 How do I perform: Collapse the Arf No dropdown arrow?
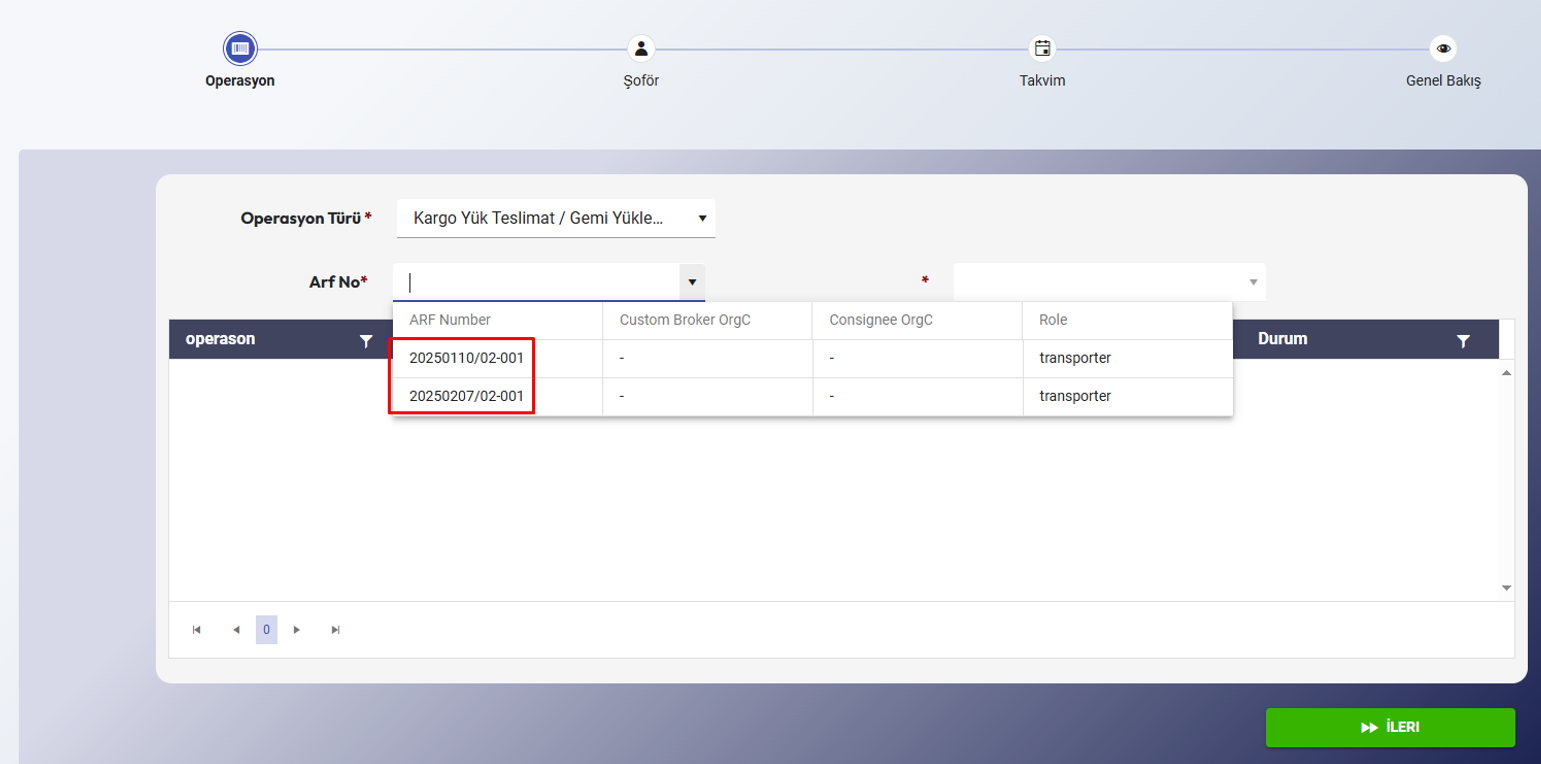[692, 282]
